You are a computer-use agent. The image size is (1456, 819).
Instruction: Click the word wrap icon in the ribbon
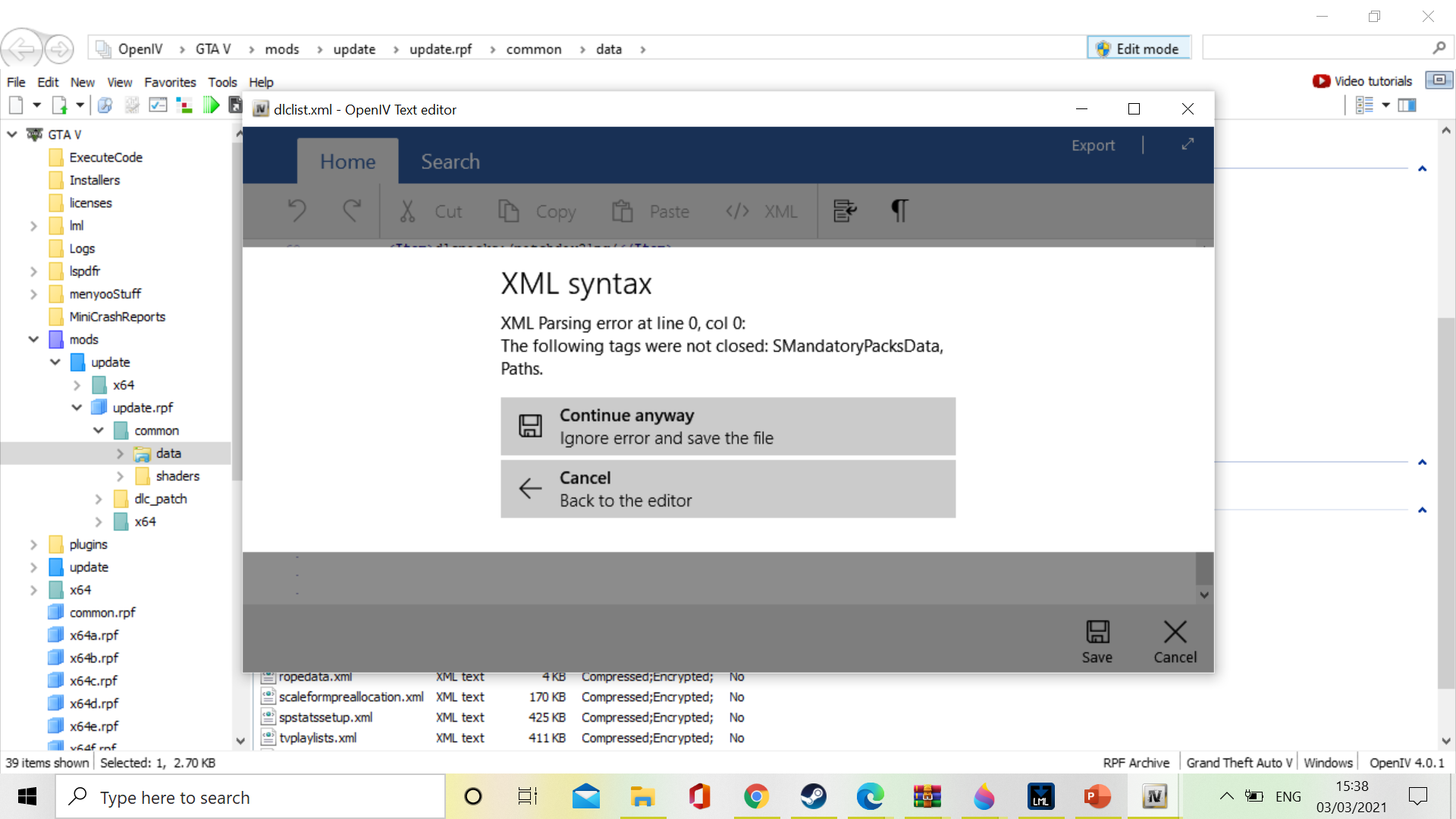coord(845,211)
